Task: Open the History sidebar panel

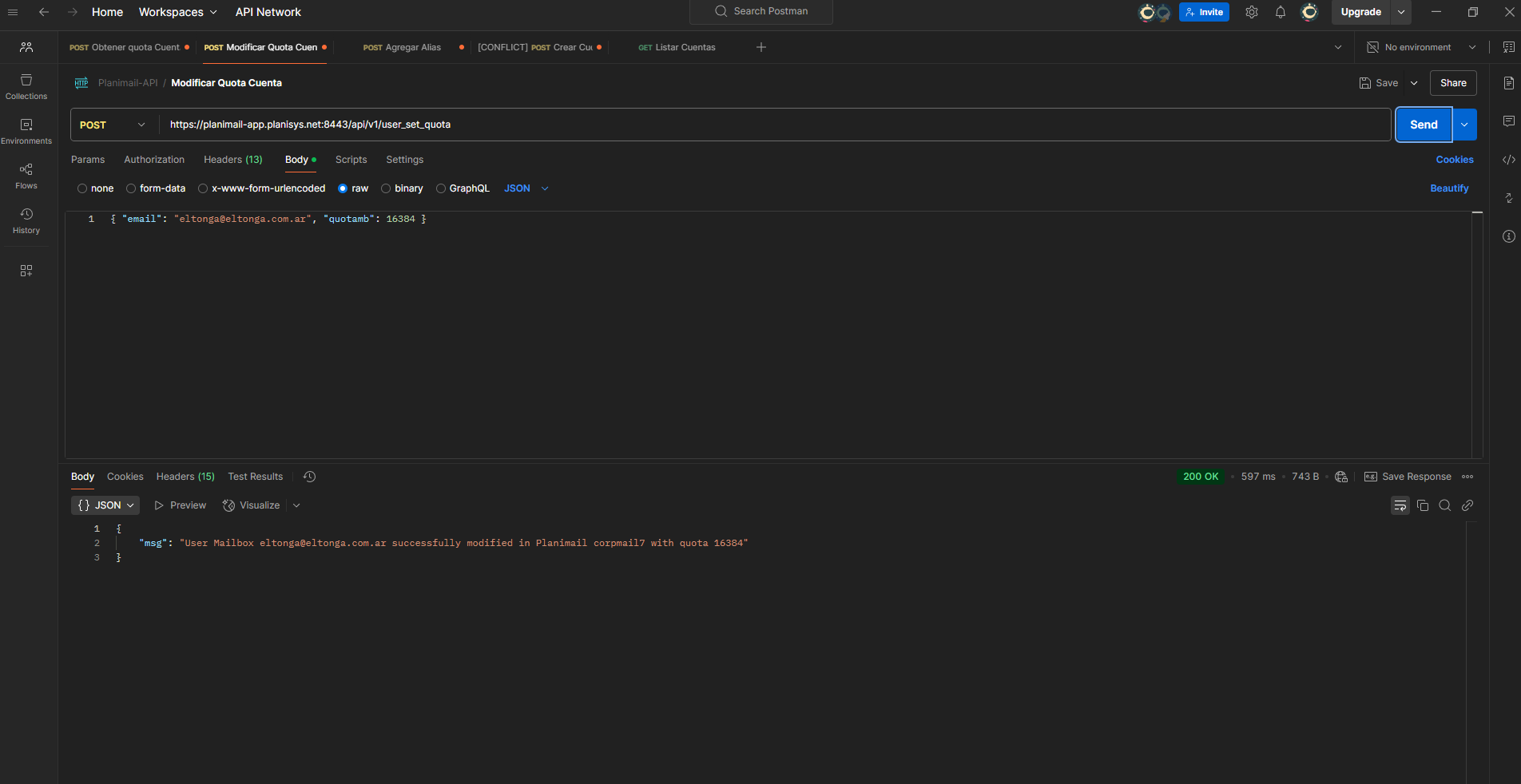Action: [x=26, y=221]
